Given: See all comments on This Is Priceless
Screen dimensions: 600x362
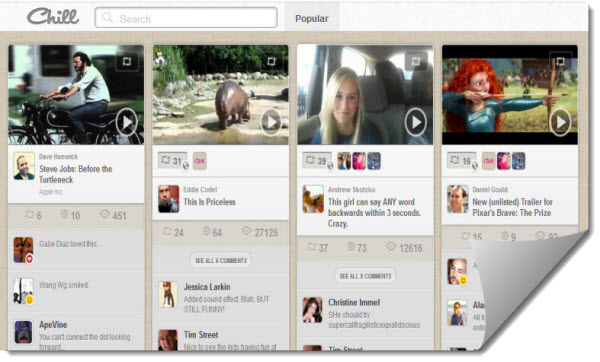Looking at the screenshot, I should click(221, 260).
